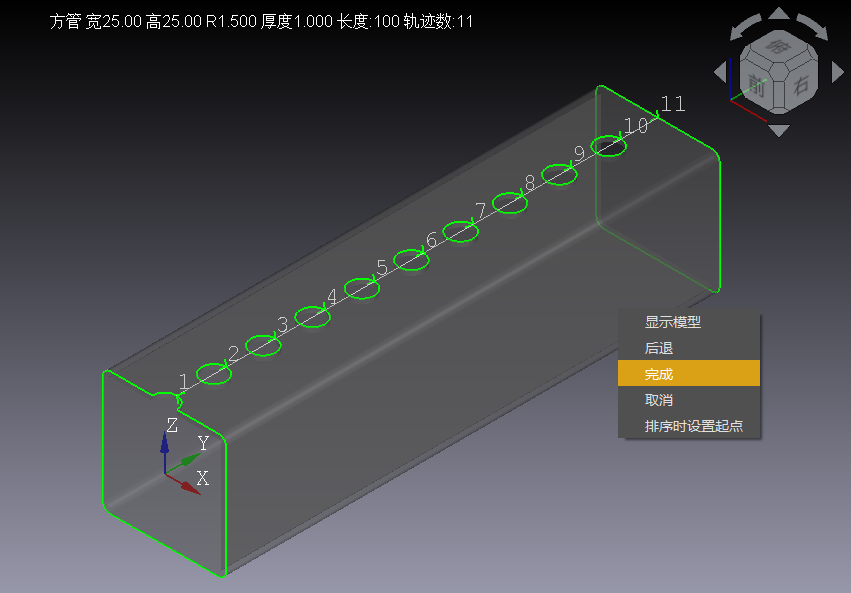Select the 右 (right) face of view cube
851x593 pixels.
(x=800, y=87)
